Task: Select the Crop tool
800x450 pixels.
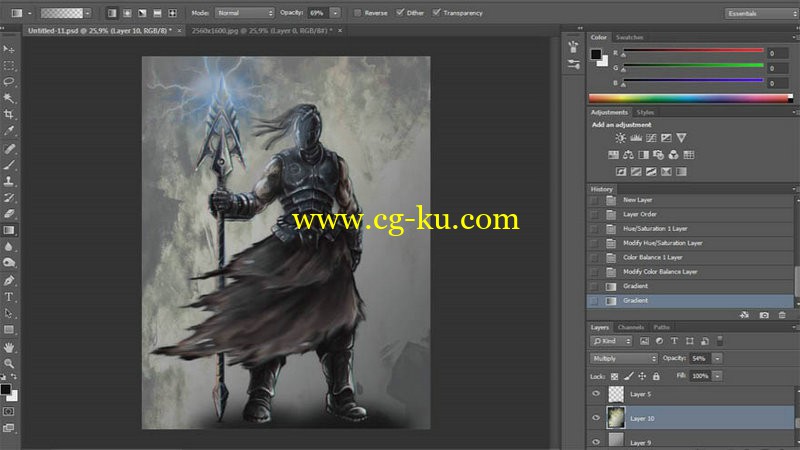Action: tap(9, 114)
